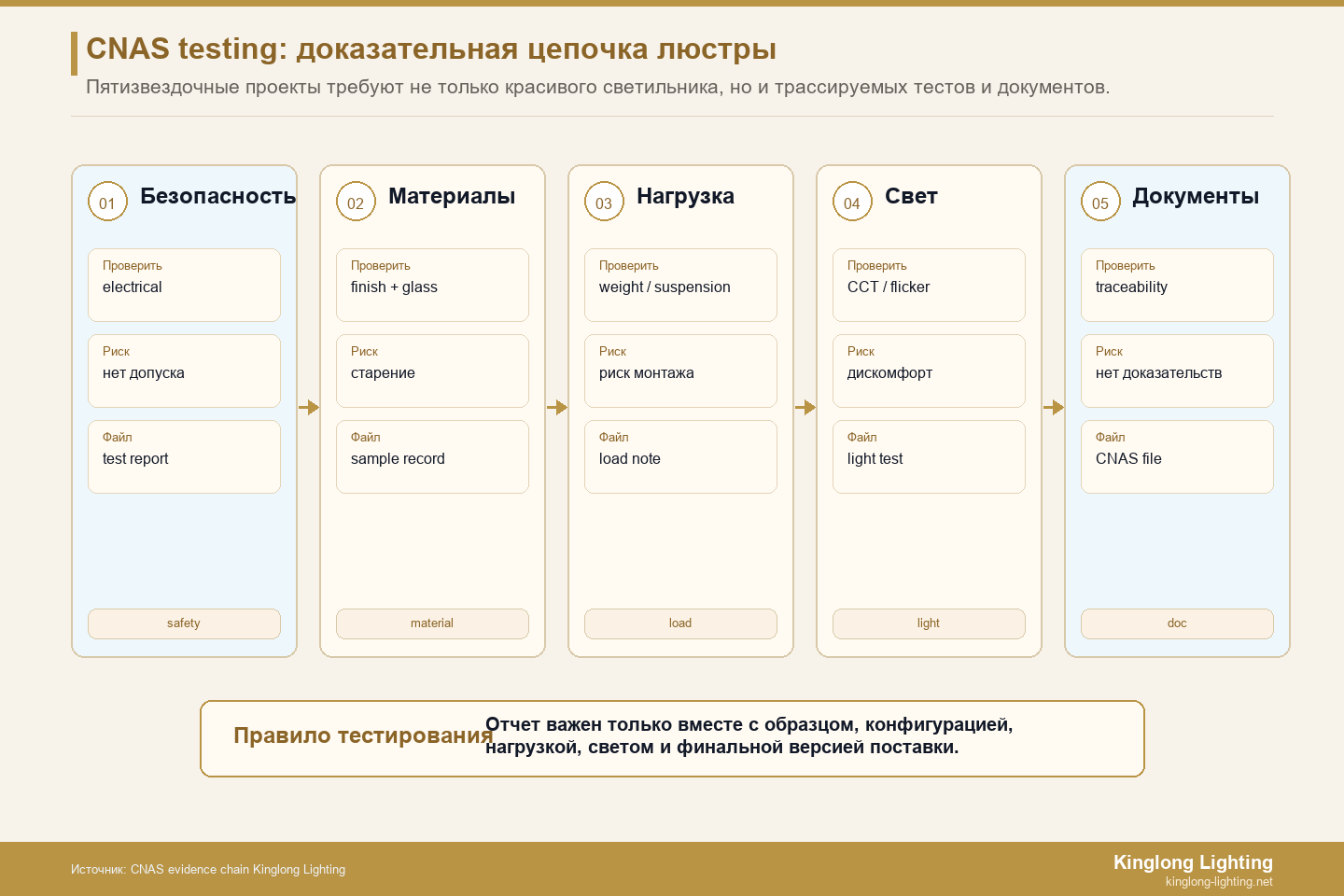
Task: Click the 'load note' file item
Action: point(680,456)
